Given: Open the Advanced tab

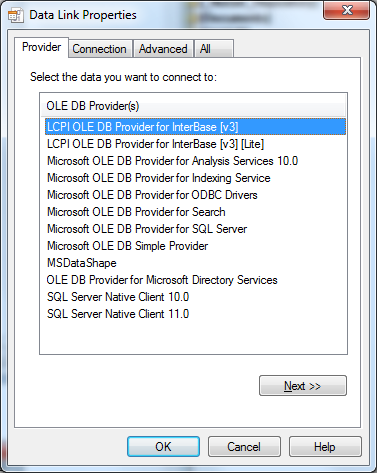Looking at the screenshot, I should (x=163, y=49).
